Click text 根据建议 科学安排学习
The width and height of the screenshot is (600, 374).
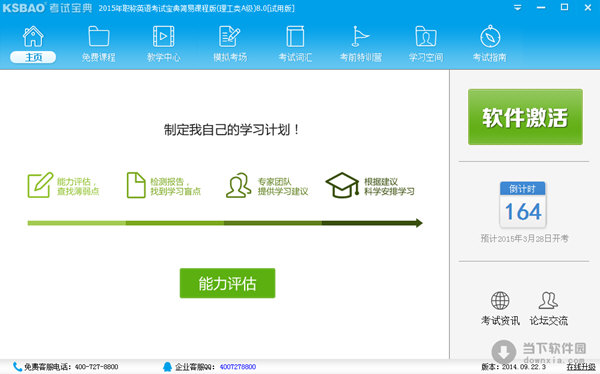[389, 186]
